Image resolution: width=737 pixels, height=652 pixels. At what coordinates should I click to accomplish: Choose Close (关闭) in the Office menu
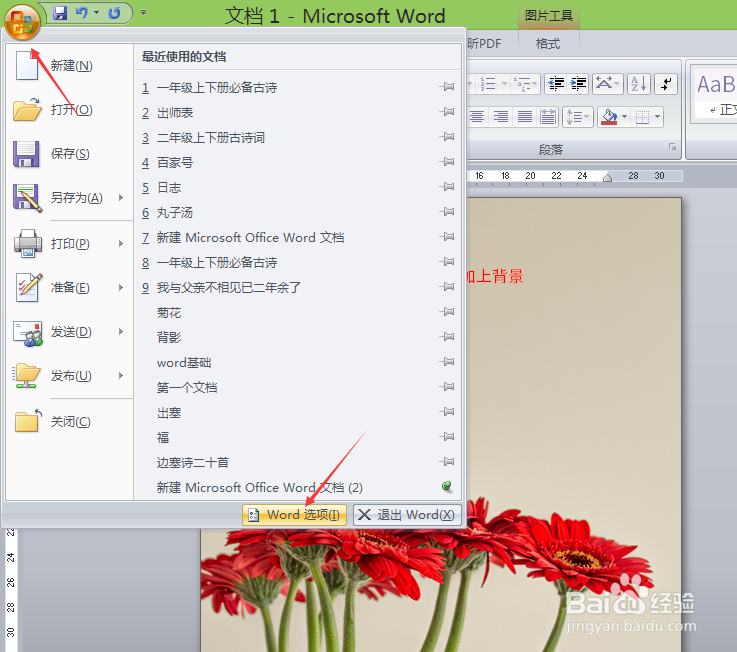[69, 422]
